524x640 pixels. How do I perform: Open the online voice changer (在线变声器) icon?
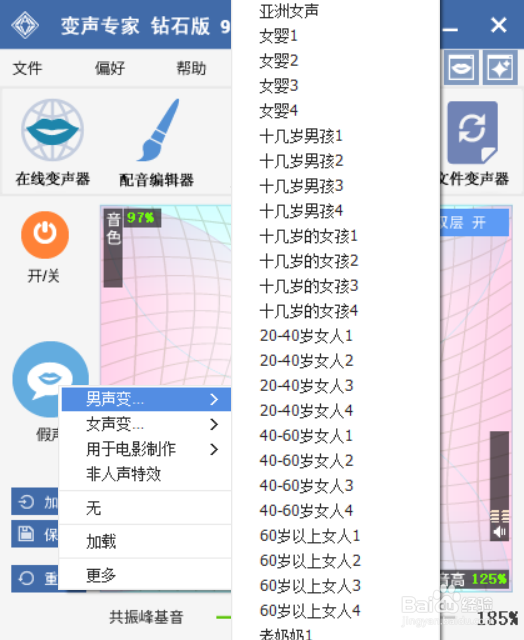click(53, 130)
